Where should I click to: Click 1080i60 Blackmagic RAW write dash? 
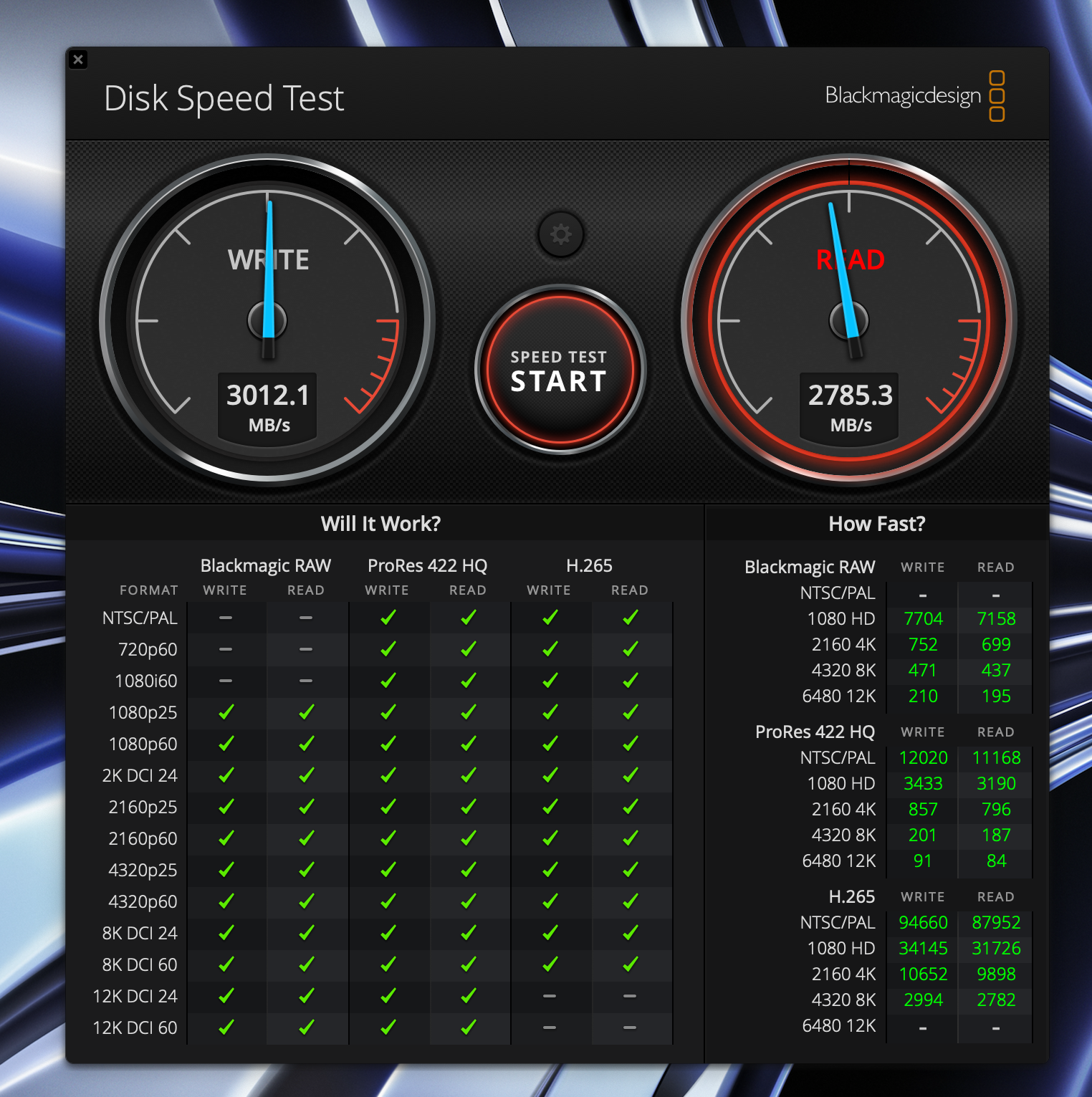[226, 681]
